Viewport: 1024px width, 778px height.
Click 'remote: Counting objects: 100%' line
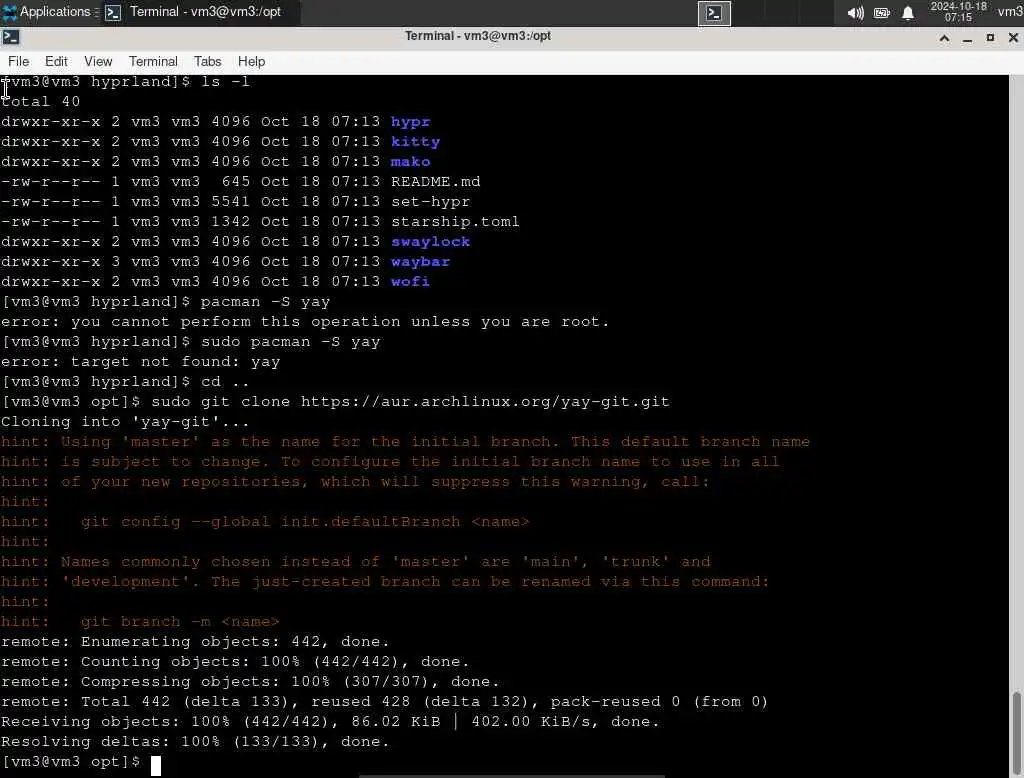point(235,662)
